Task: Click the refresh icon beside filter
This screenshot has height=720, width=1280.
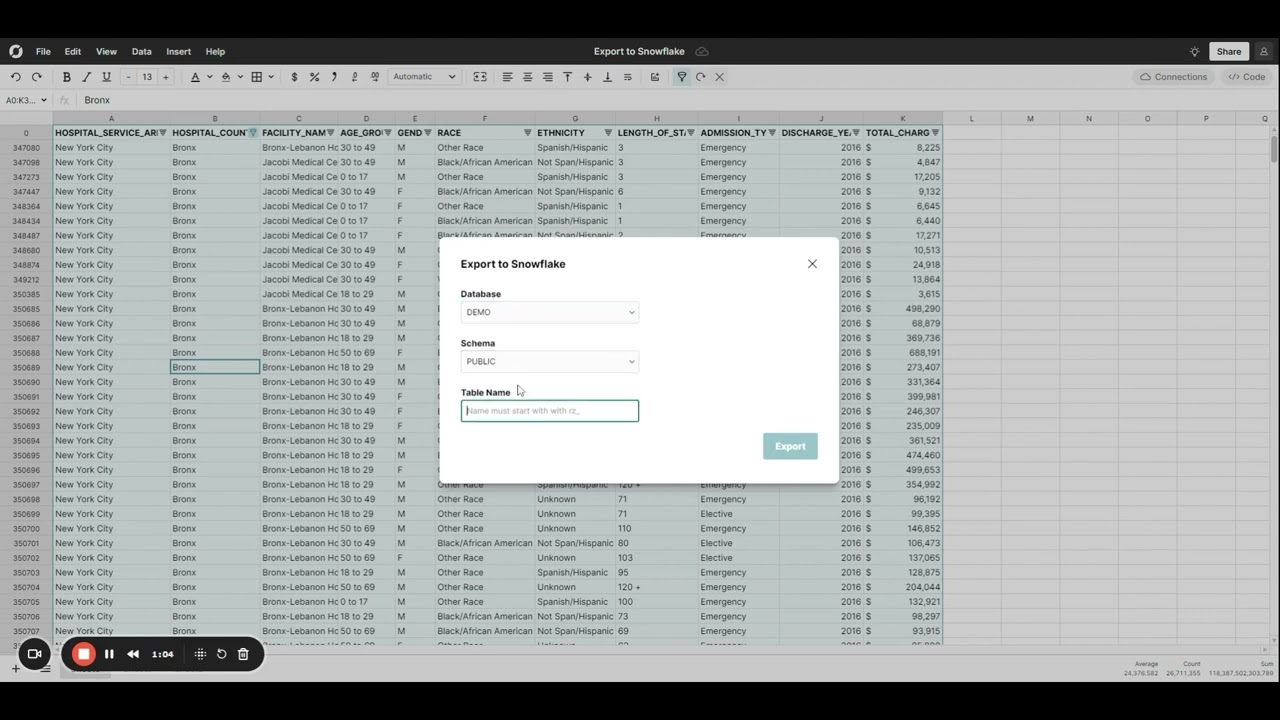Action: click(700, 77)
